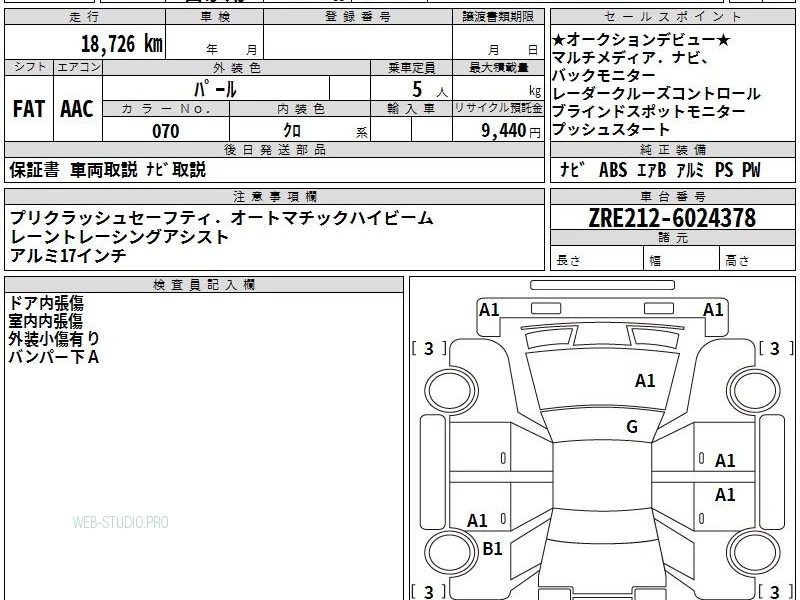
Task: Select the レーントレーシングアシスト line
Action: pos(119,237)
